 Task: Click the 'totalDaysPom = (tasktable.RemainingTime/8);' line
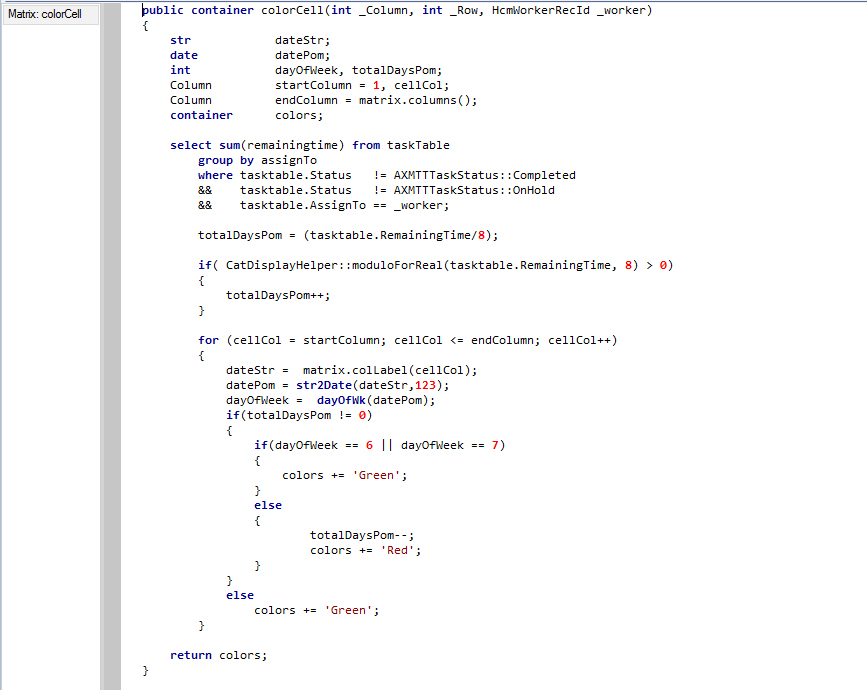tap(348, 235)
